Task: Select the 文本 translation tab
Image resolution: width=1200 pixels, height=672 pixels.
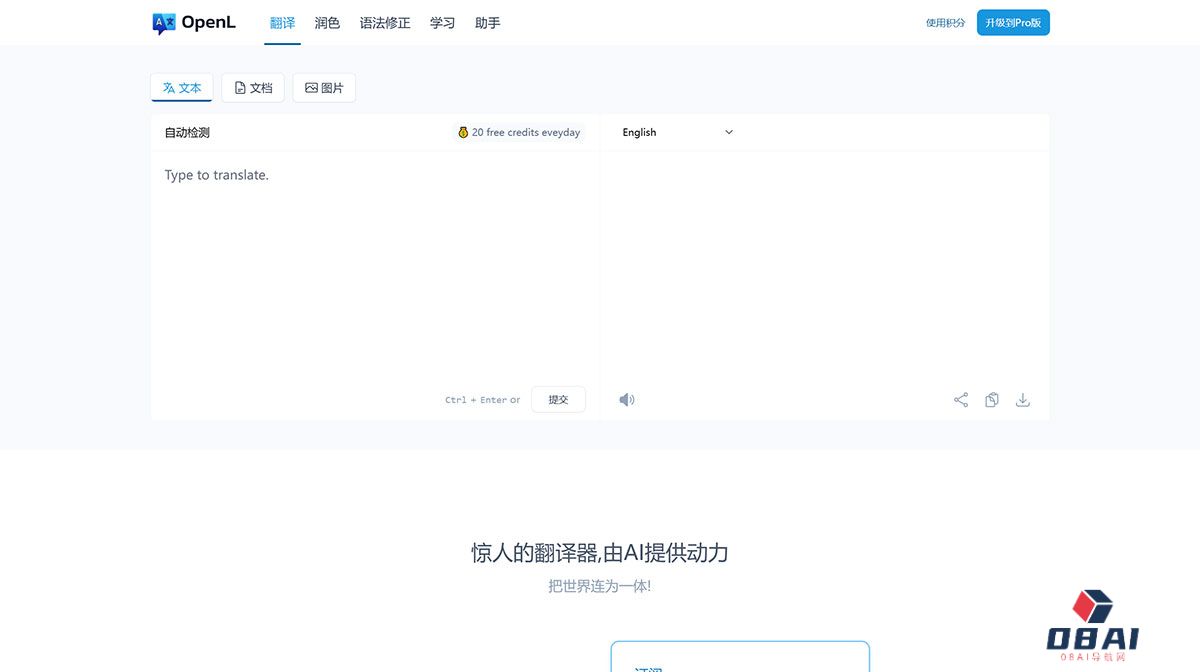Action: (182, 88)
